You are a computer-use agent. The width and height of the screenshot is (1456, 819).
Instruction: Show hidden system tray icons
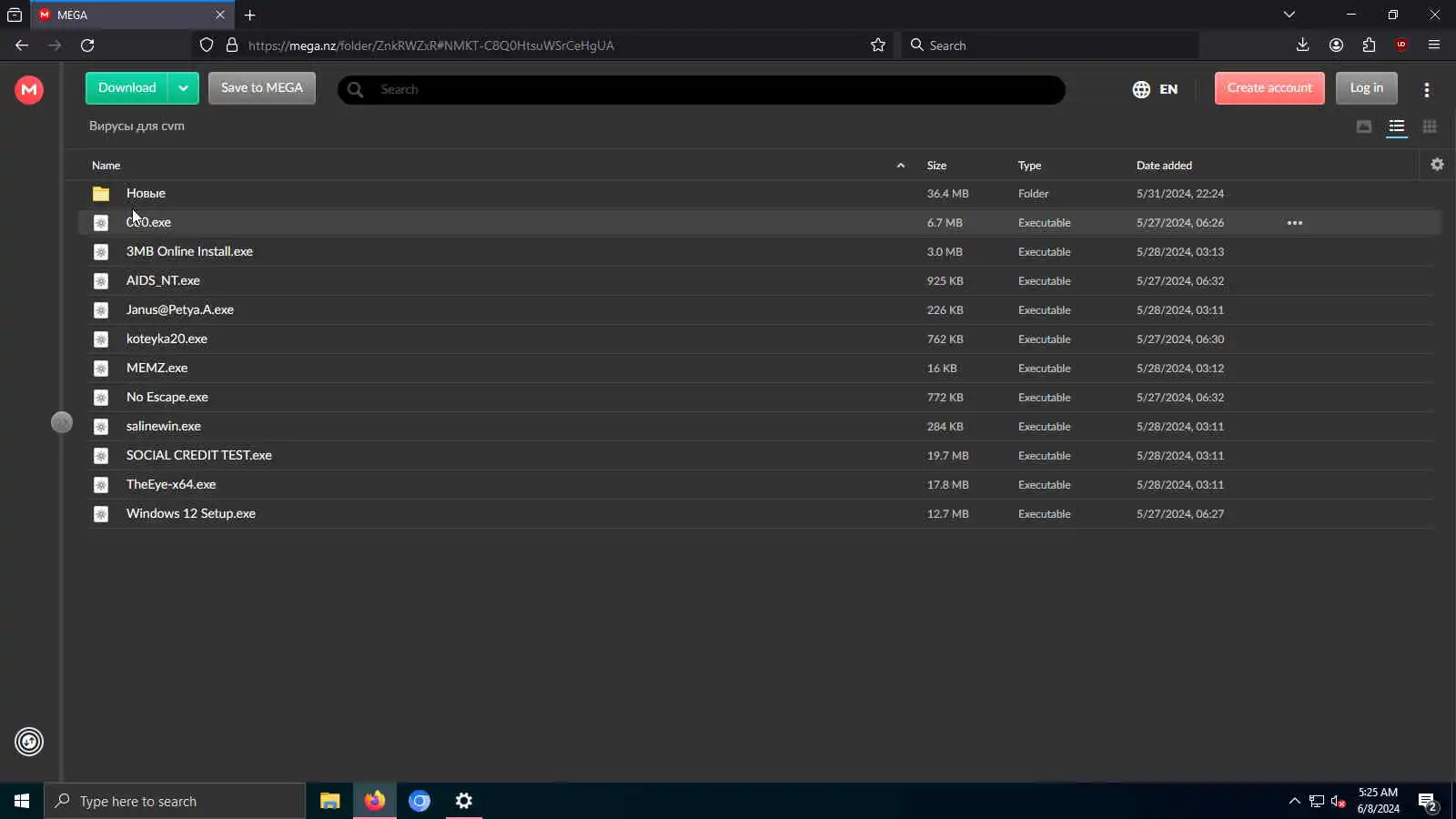pyautogui.click(x=1294, y=801)
